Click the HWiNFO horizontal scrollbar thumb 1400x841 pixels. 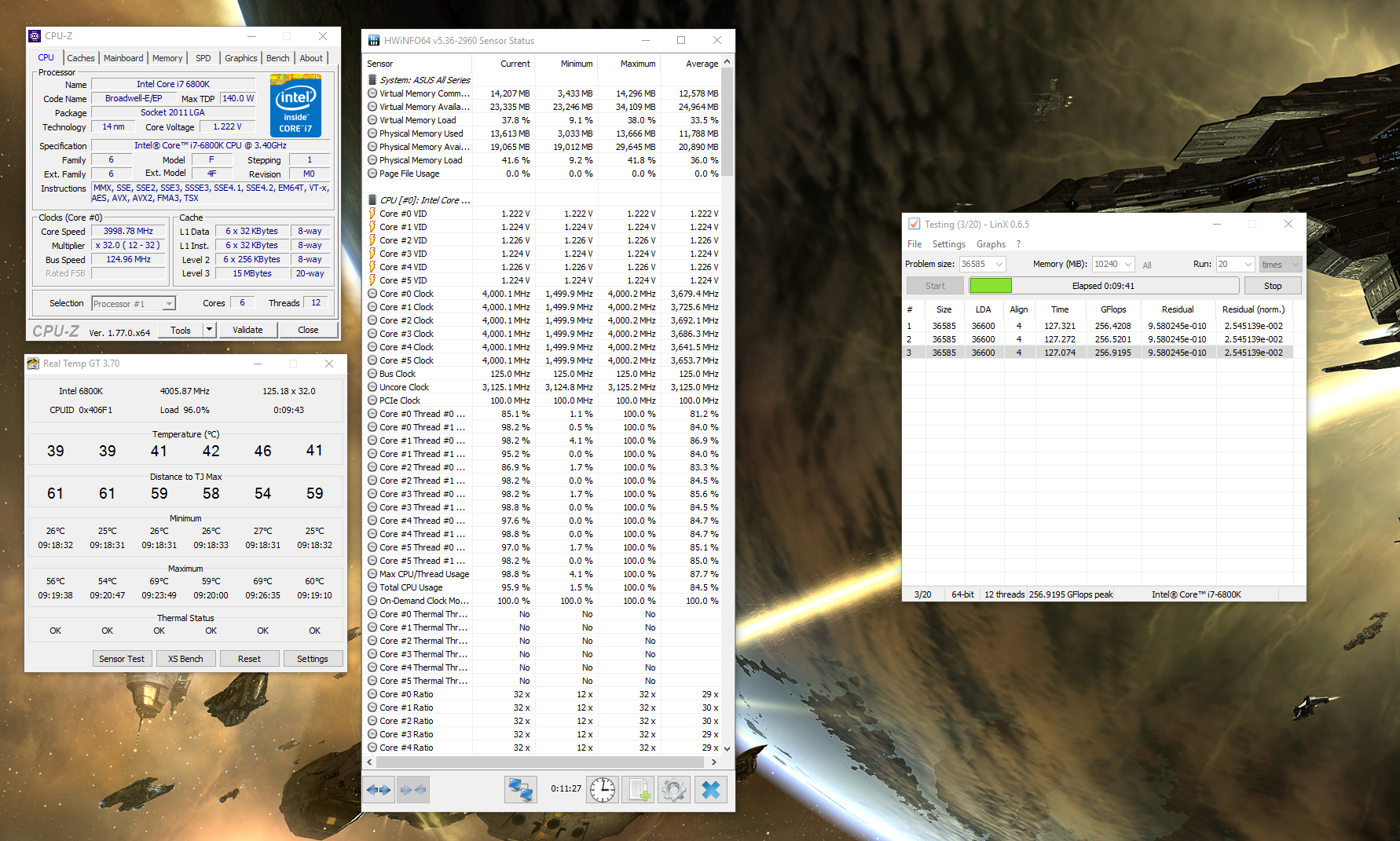[540, 762]
